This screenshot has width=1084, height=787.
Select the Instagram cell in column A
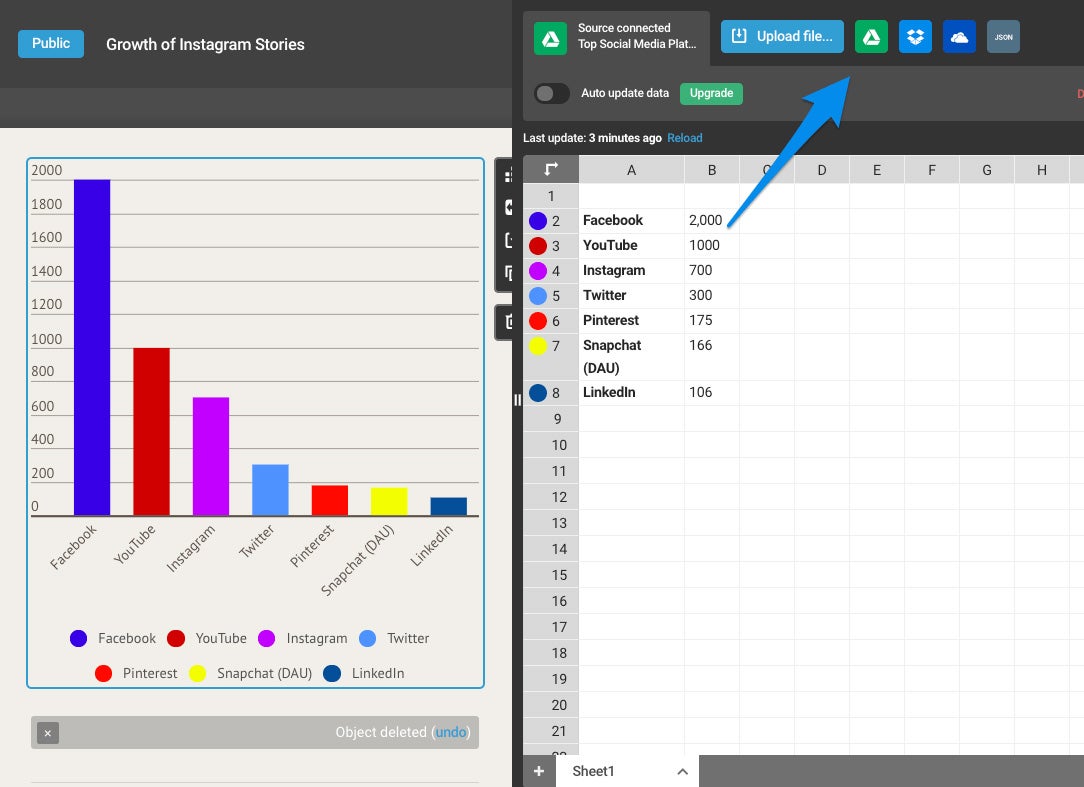click(x=631, y=270)
